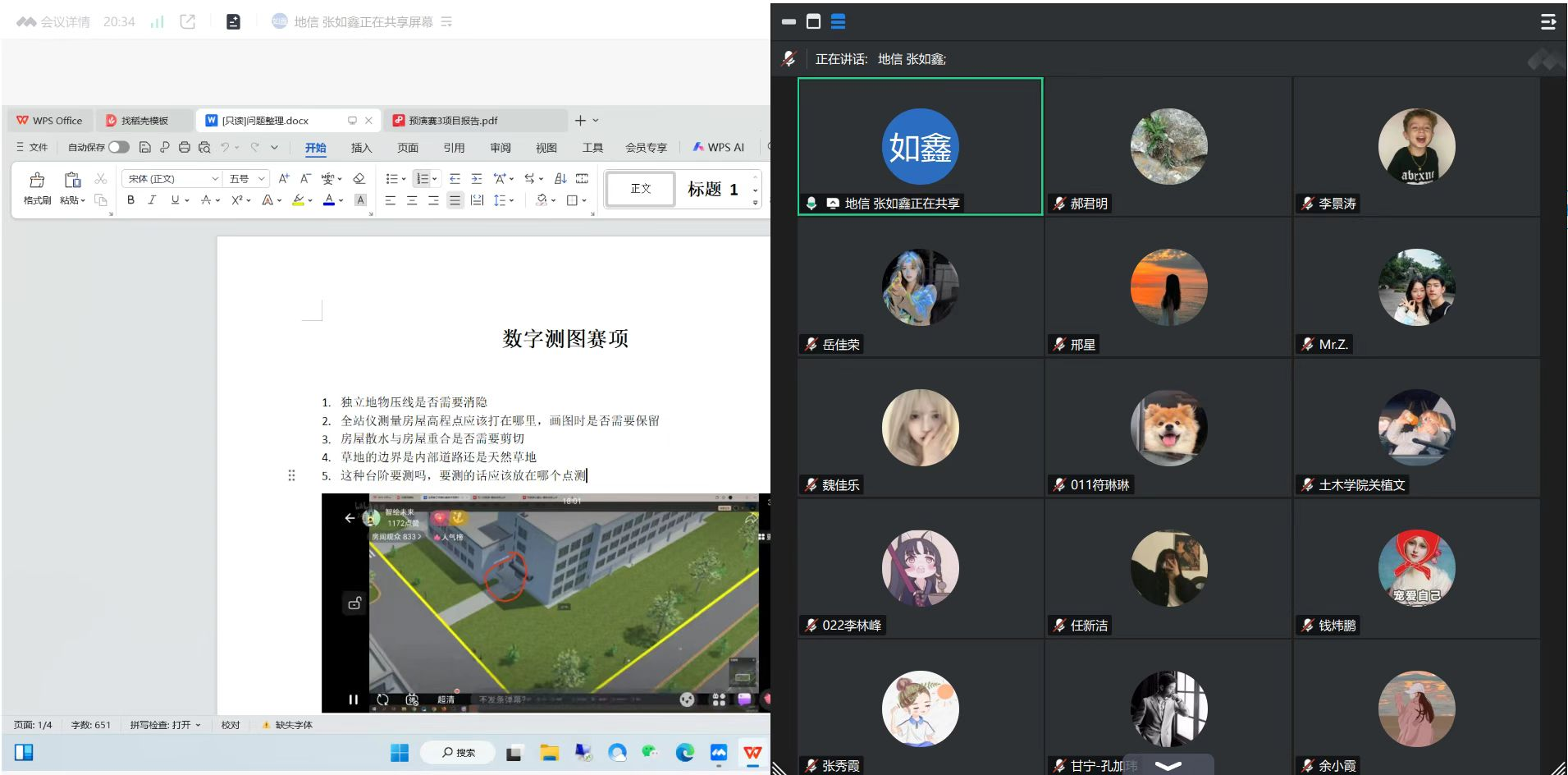This screenshot has width=1568, height=775.
Task: Toggle the 自动保存 auto-save switch
Action: pos(119,147)
